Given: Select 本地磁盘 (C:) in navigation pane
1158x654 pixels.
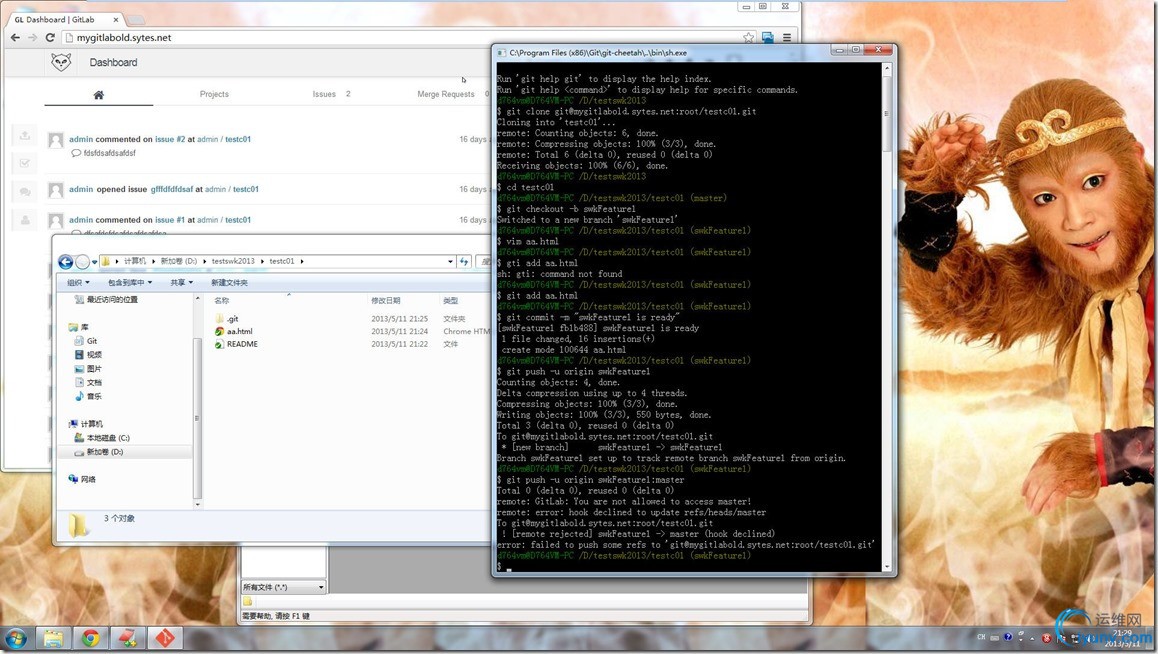Looking at the screenshot, I should pyautogui.click(x=103, y=438).
